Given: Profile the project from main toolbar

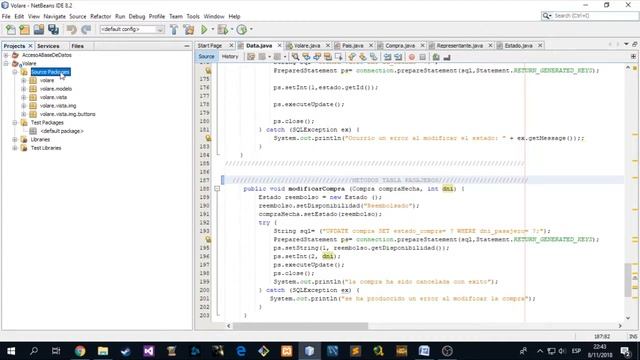Looking at the screenshot, I should coord(242,29).
